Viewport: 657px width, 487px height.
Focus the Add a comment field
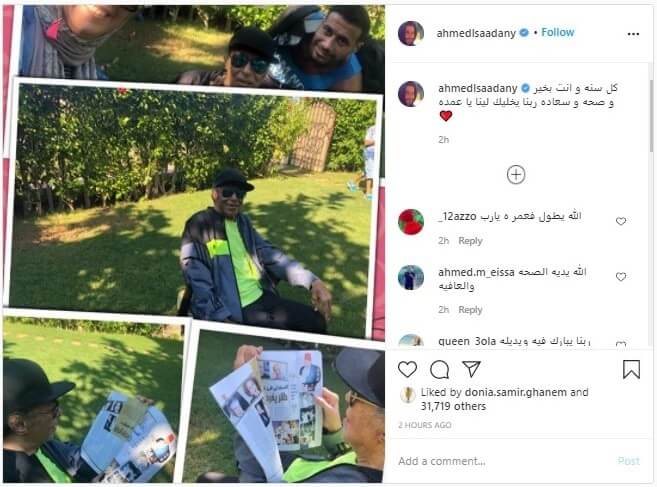(503, 461)
